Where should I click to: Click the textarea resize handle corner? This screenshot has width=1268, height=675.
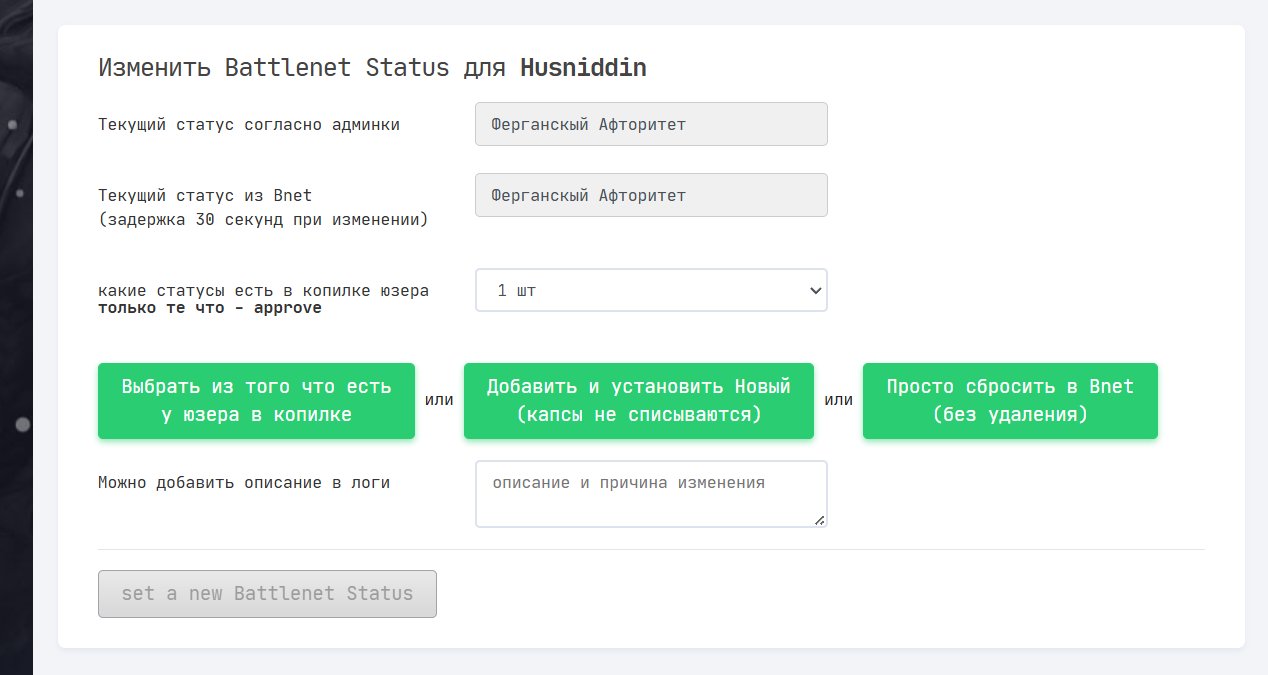pos(820,520)
